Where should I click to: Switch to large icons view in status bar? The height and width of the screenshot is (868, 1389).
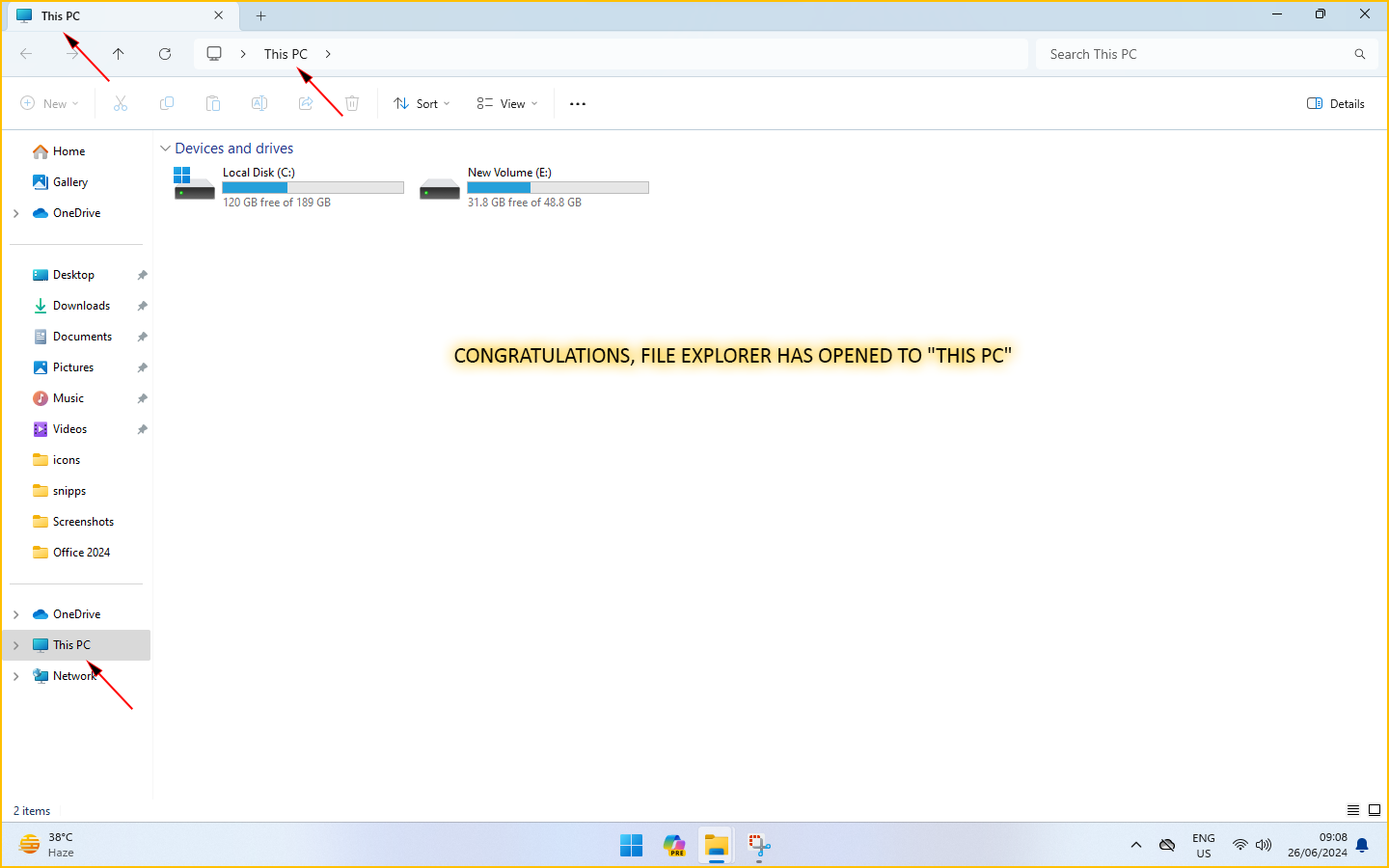pyautogui.click(x=1375, y=810)
